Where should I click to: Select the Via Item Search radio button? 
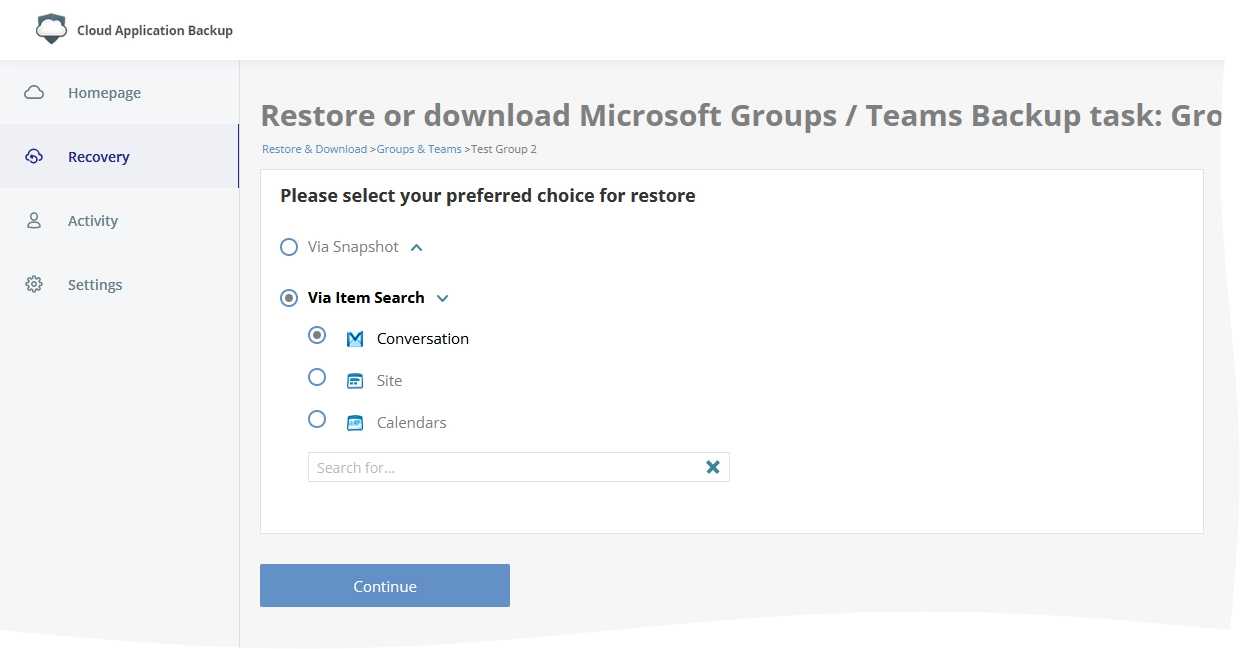289,298
